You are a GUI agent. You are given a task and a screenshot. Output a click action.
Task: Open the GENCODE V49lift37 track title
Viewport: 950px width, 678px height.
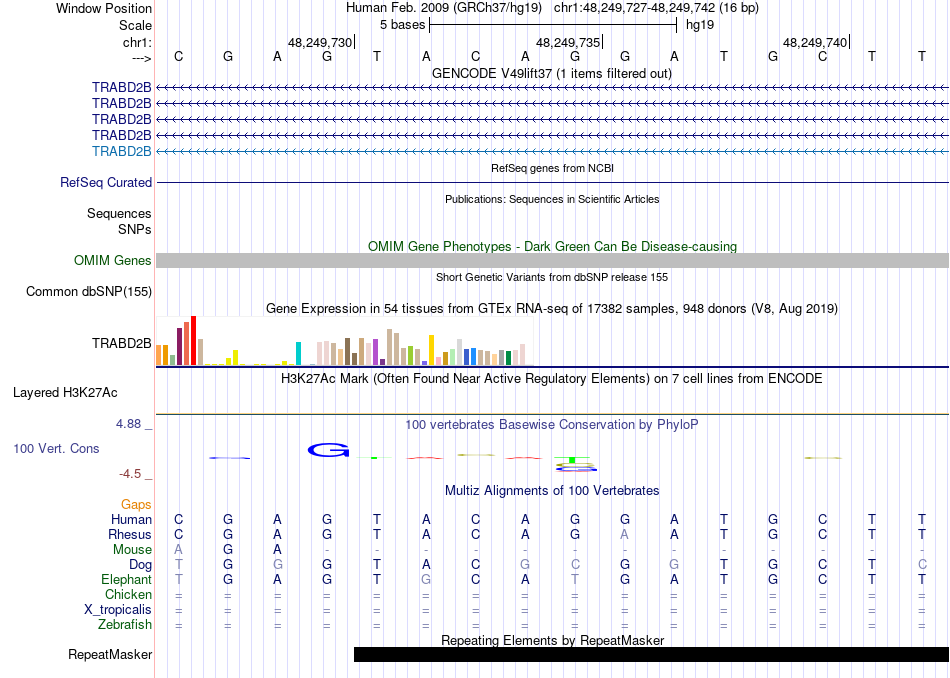click(552, 73)
